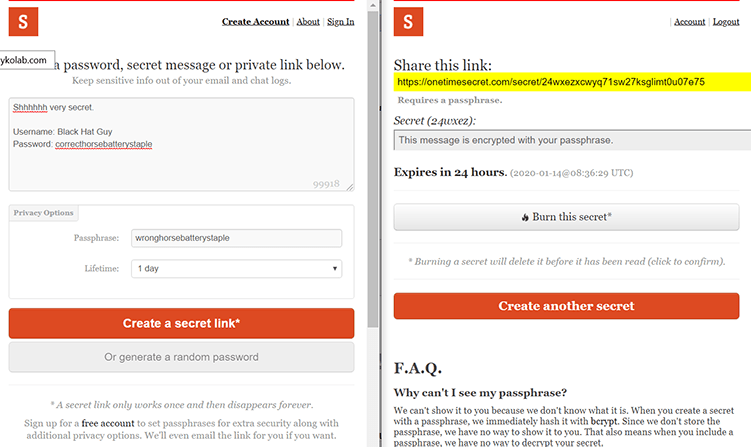751x447 pixels.
Task: Click the 'ykolab.com' tooltip text
Action: 23,60
